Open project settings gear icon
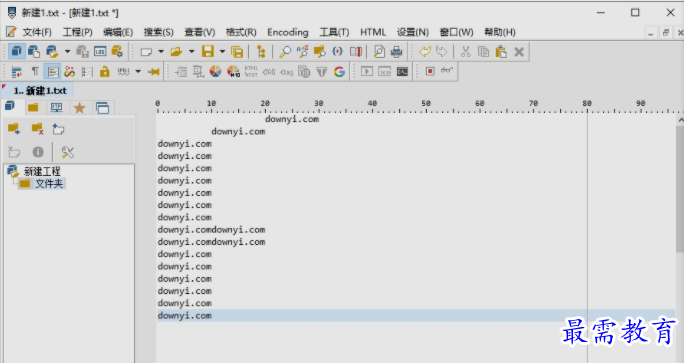684x363 pixels. 117,51
